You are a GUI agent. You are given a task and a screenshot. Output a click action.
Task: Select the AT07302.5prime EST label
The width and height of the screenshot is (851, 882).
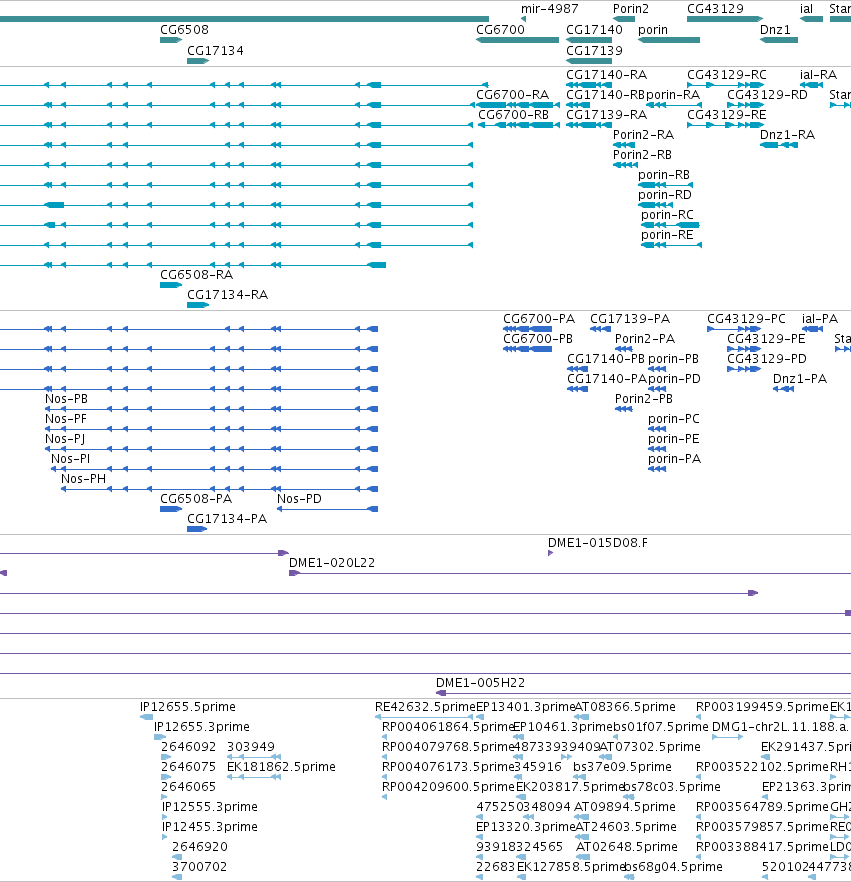pyautogui.click(x=650, y=747)
